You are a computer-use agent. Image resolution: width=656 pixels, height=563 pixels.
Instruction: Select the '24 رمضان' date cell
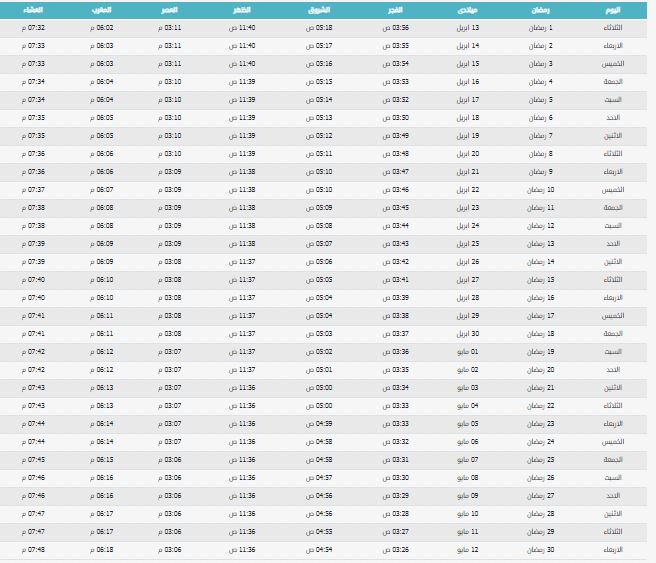[x=541, y=442]
